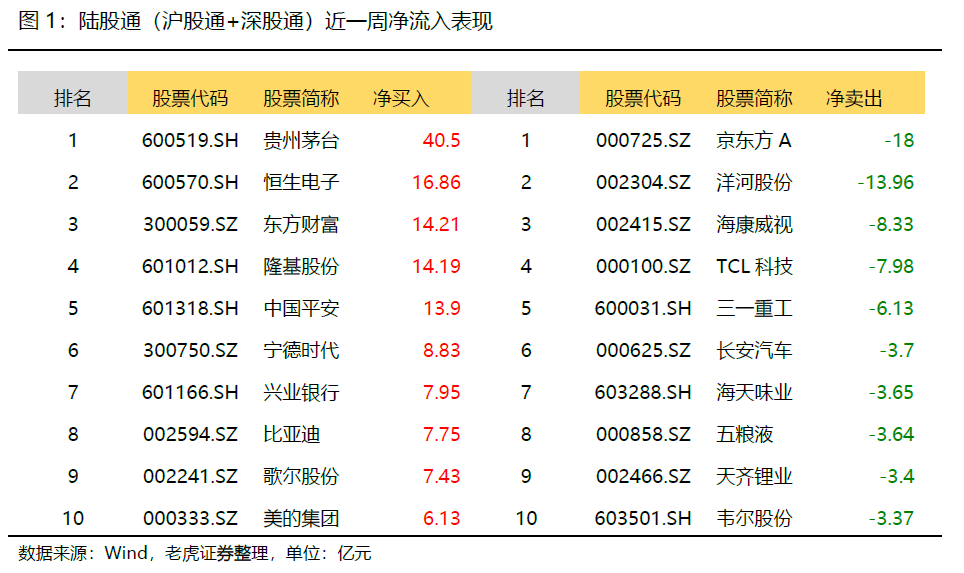Click the stock name 兴业银行
The image size is (964, 573).
301,392
